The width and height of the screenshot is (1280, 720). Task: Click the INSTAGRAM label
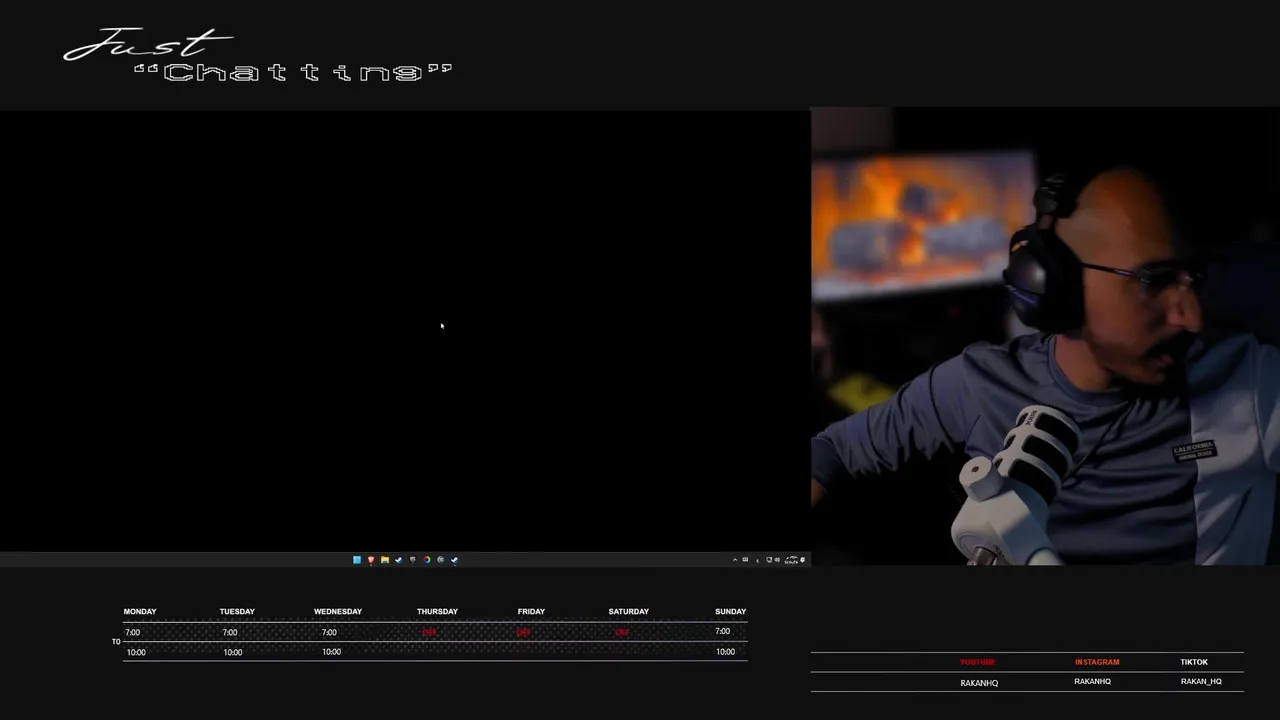tap(1097, 662)
